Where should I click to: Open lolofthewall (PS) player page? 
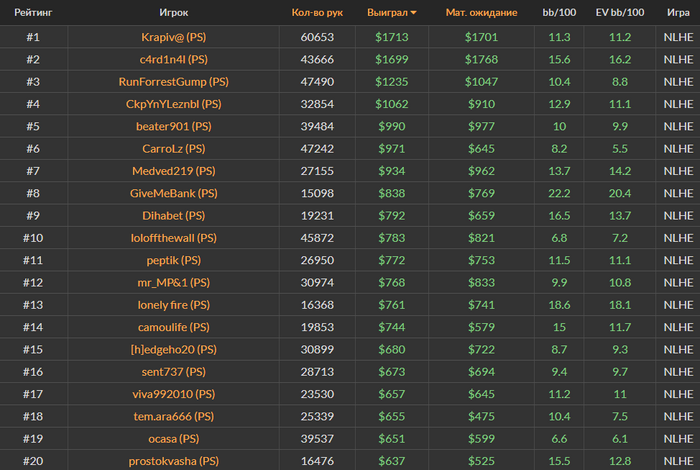pyautogui.click(x=174, y=238)
